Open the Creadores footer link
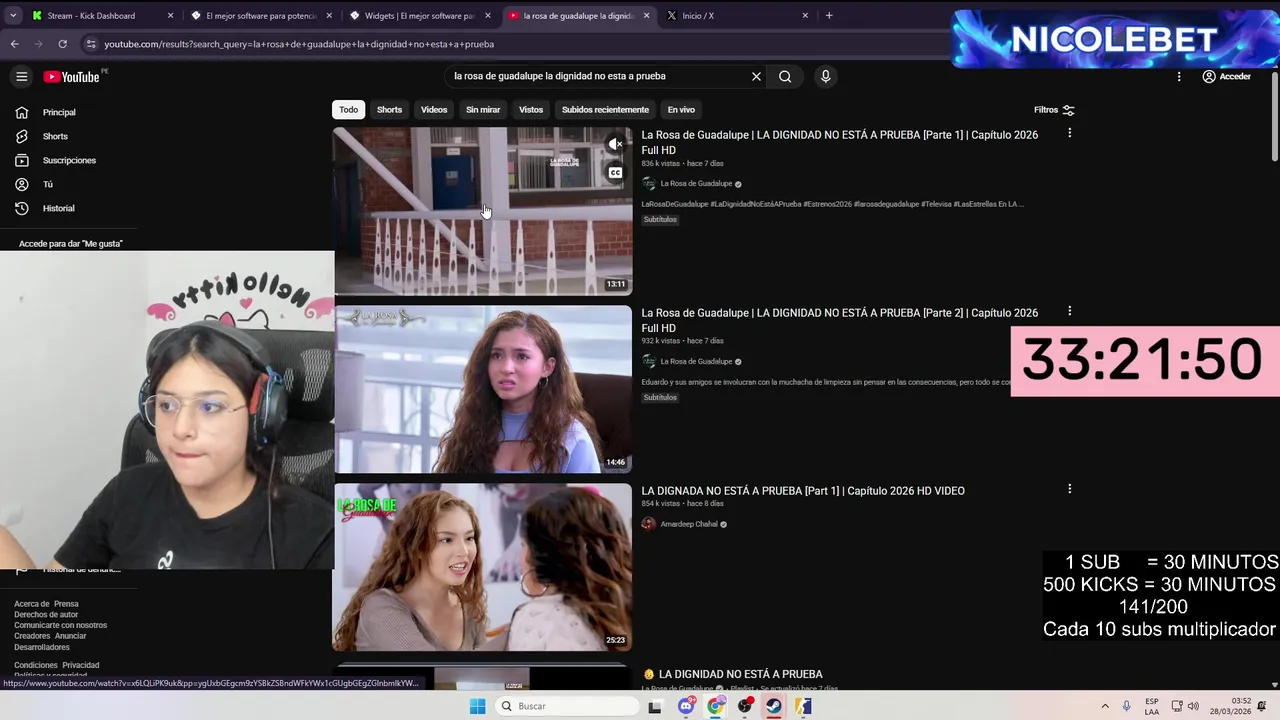 tap(32, 636)
